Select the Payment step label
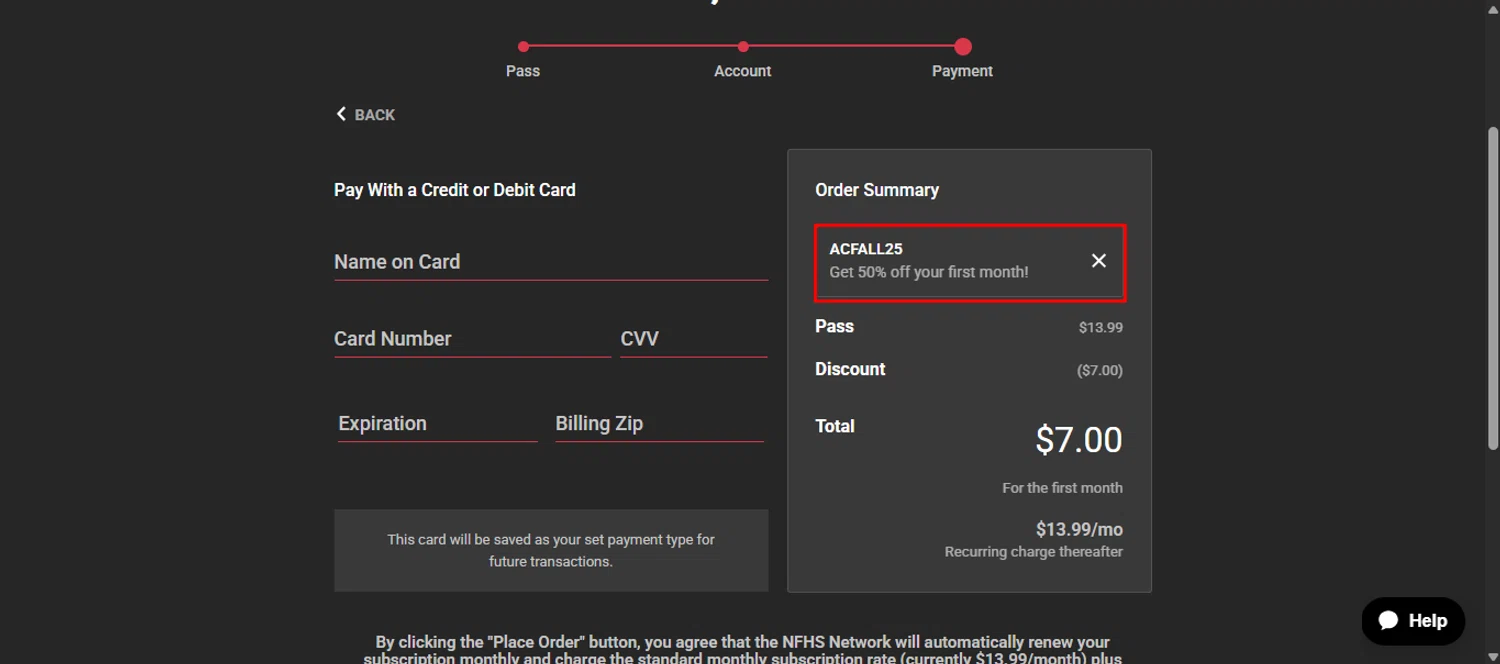The width and height of the screenshot is (1500, 664). pos(962,71)
